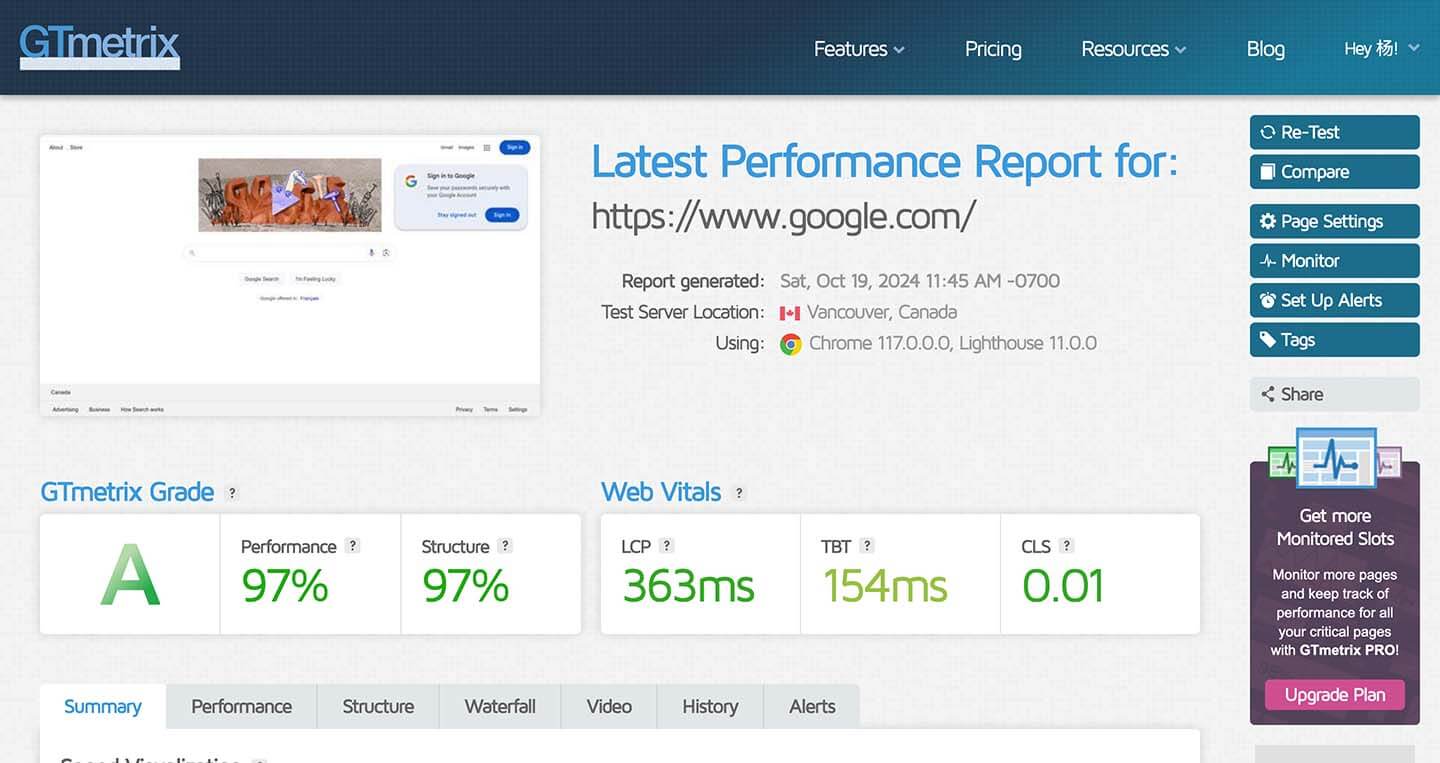This screenshot has width=1440, height=763.
Task: Click the Canada flag icon
Action: click(x=790, y=313)
